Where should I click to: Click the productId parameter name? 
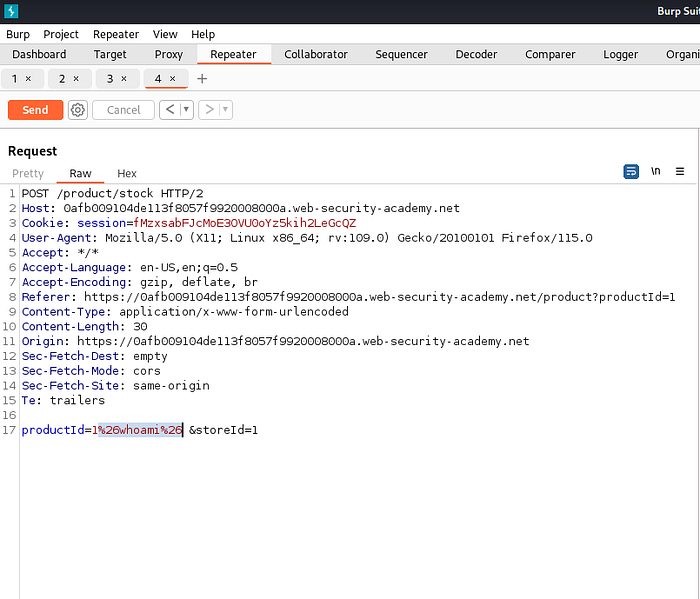pos(53,430)
